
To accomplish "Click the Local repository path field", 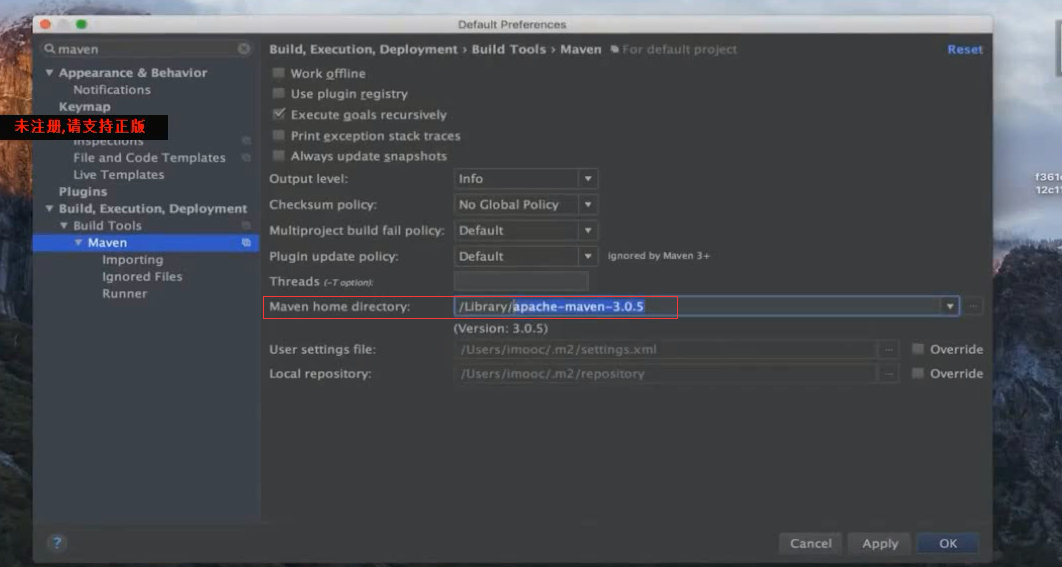I will (x=667, y=373).
